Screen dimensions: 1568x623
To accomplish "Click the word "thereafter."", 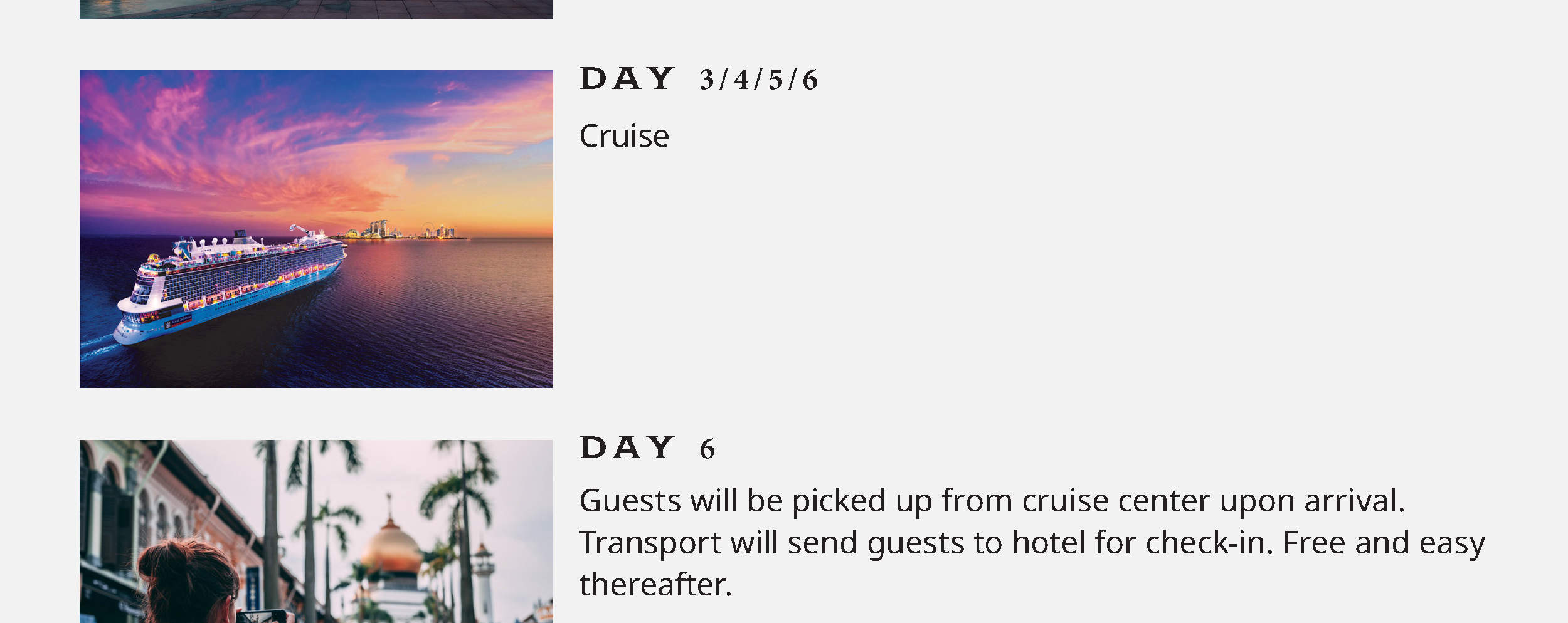I will [655, 585].
